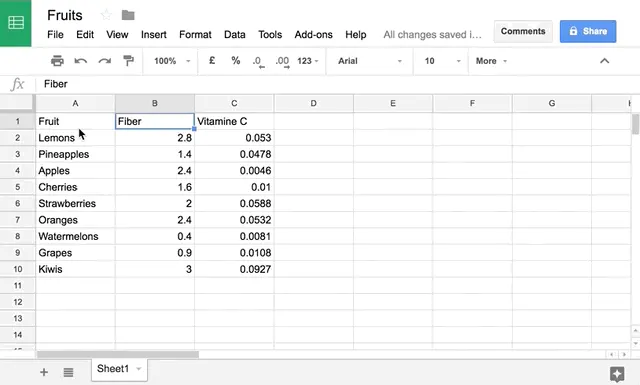Click the vertical scrollbar thumb
Image resolution: width=640 pixels, height=385 pixels.
pyautogui.click(x=635, y=124)
